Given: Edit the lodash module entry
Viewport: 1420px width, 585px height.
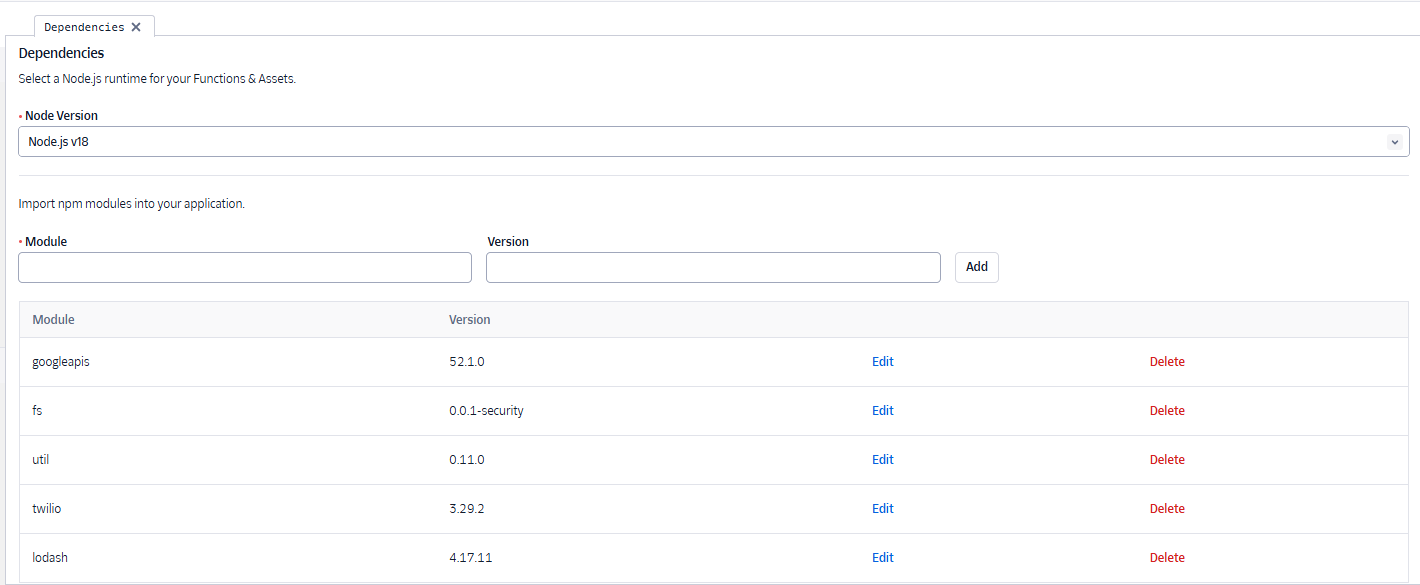Looking at the screenshot, I should (883, 558).
